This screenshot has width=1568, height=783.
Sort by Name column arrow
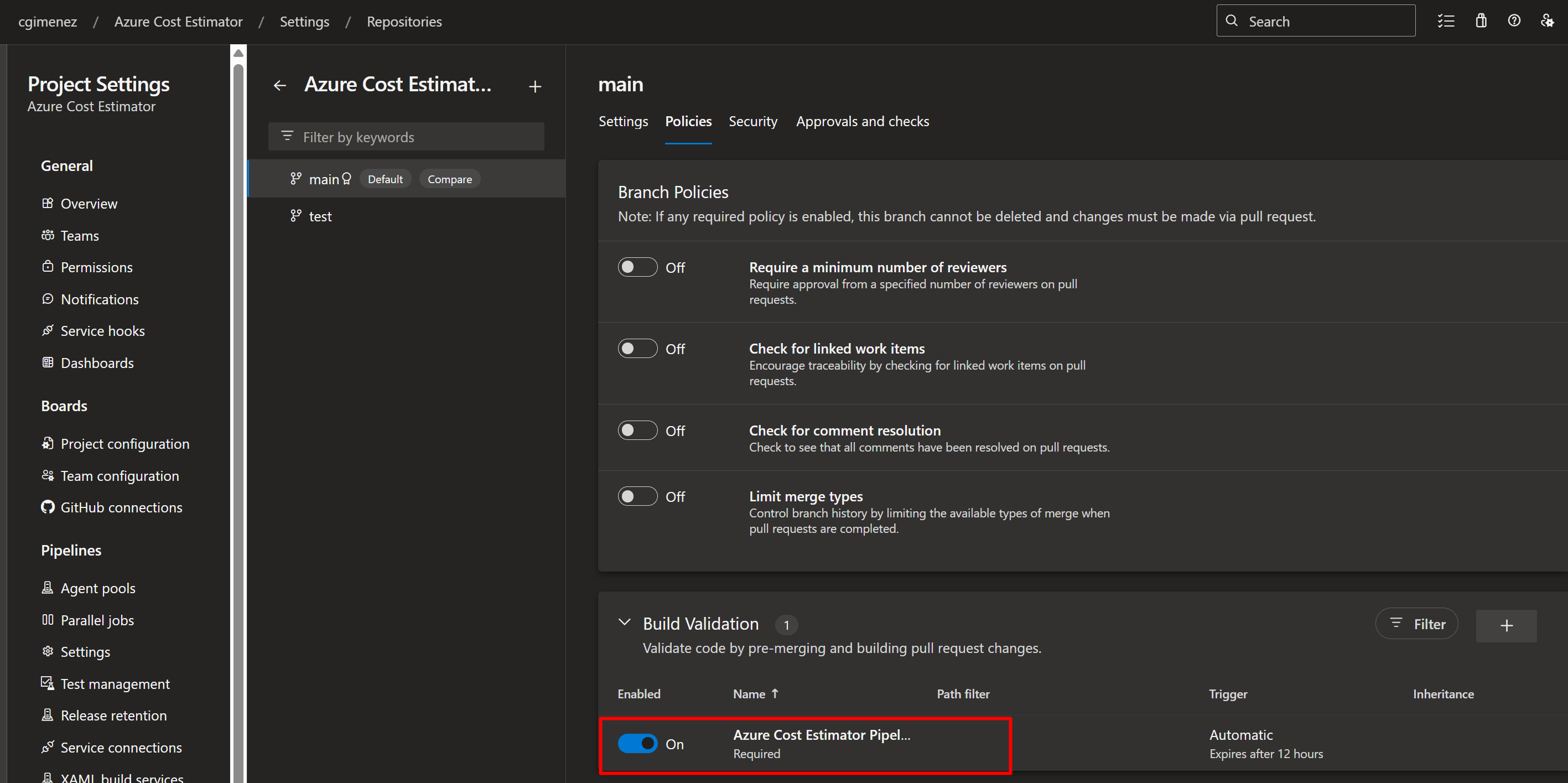coord(775,693)
